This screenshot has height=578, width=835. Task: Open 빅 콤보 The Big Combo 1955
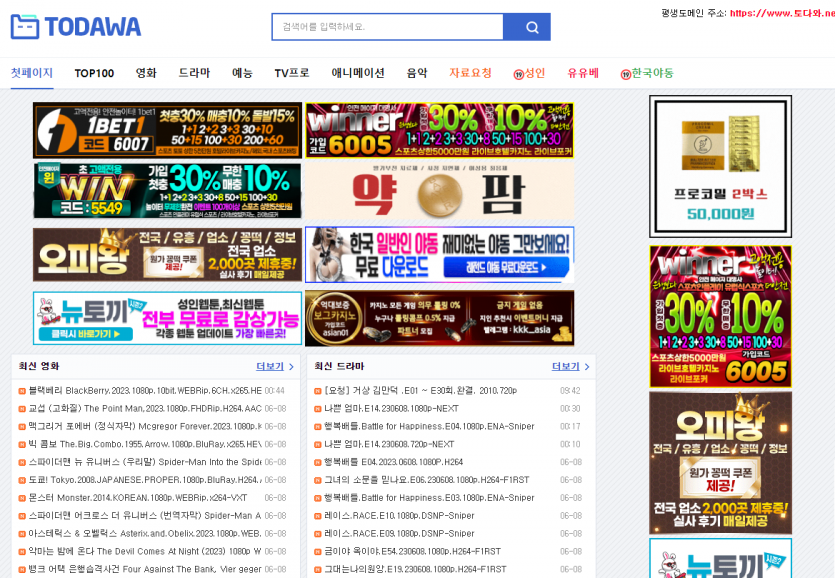click(x=145, y=444)
